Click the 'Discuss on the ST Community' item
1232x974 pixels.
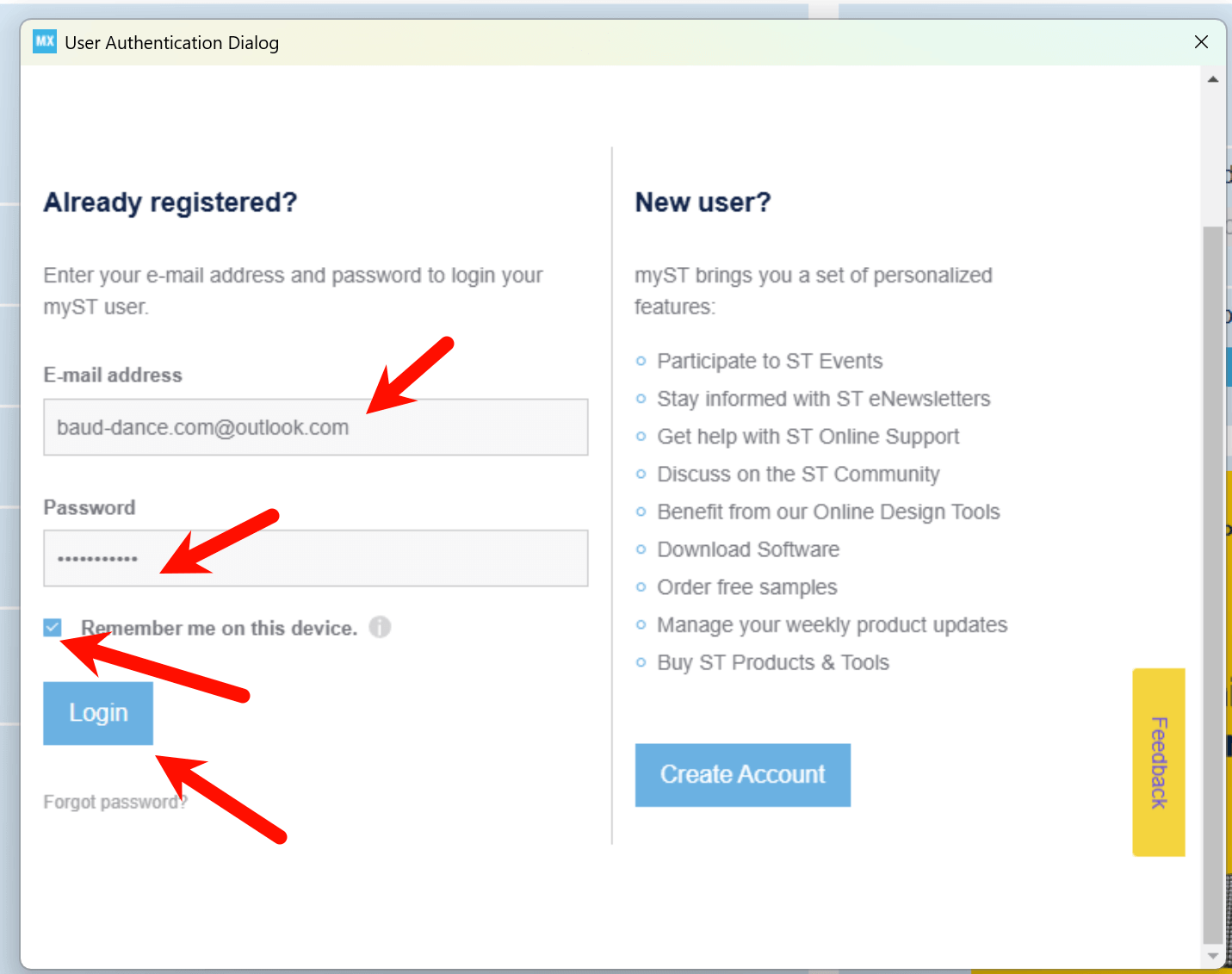point(797,475)
